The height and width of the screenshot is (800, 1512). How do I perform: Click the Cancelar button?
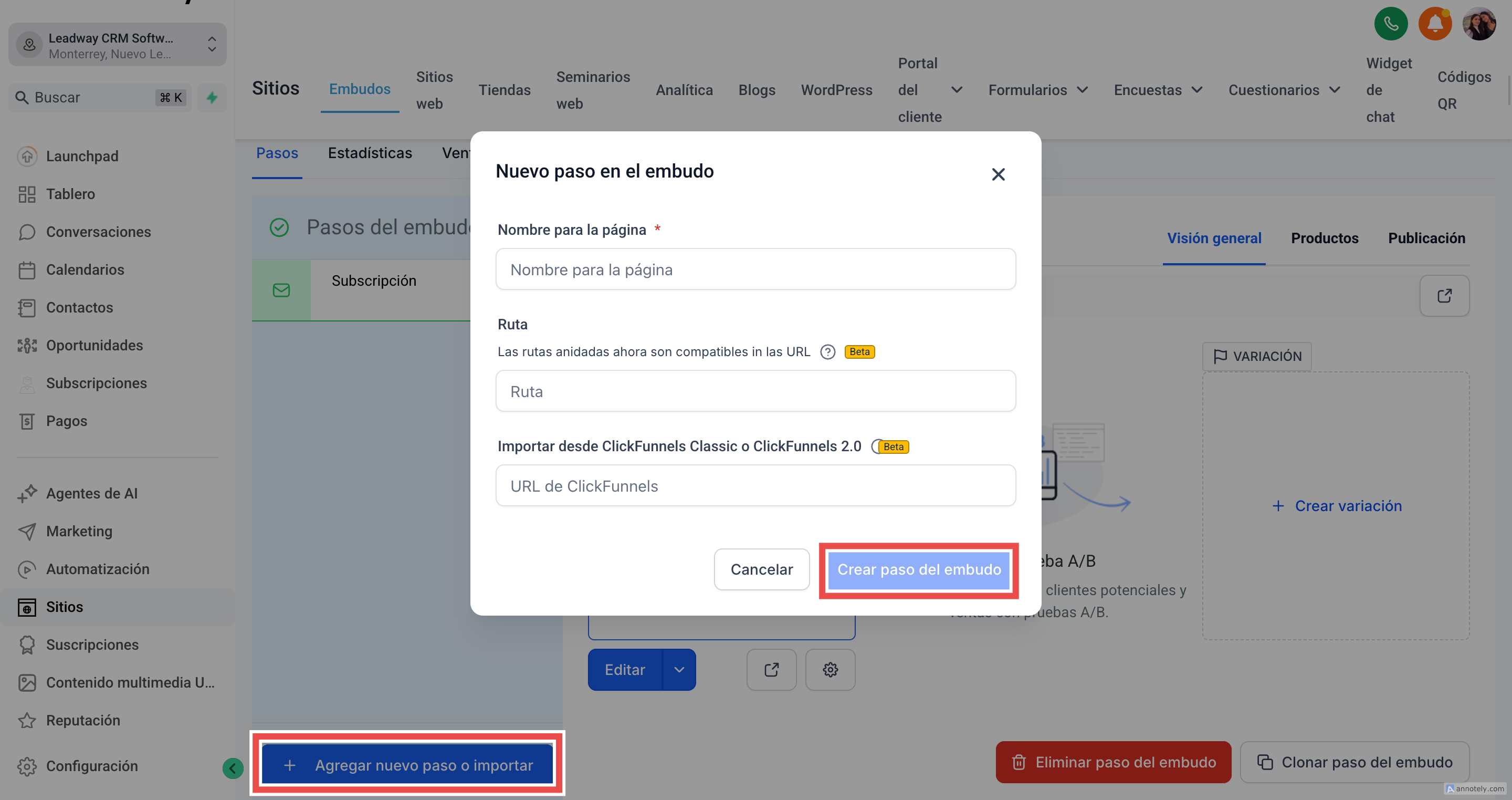[761, 569]
